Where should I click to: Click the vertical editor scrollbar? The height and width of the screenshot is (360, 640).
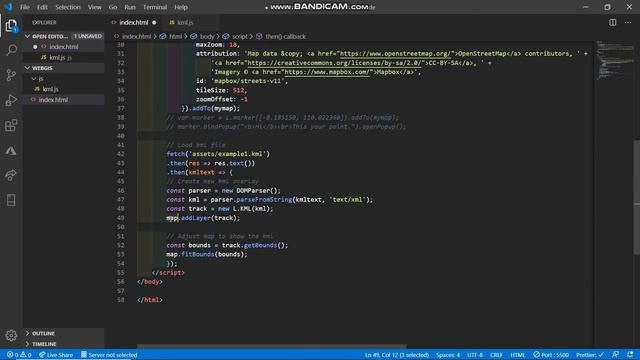[637, 197]
